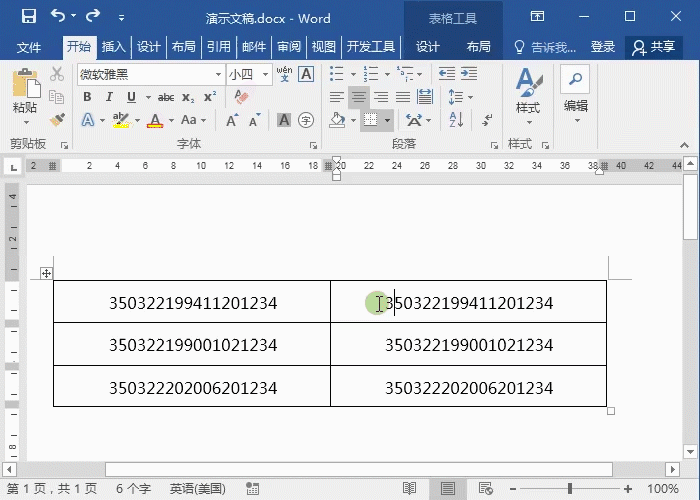700x500 pixels.
Task: Apply bullet list formatting
Action: [x=337, y=74]
